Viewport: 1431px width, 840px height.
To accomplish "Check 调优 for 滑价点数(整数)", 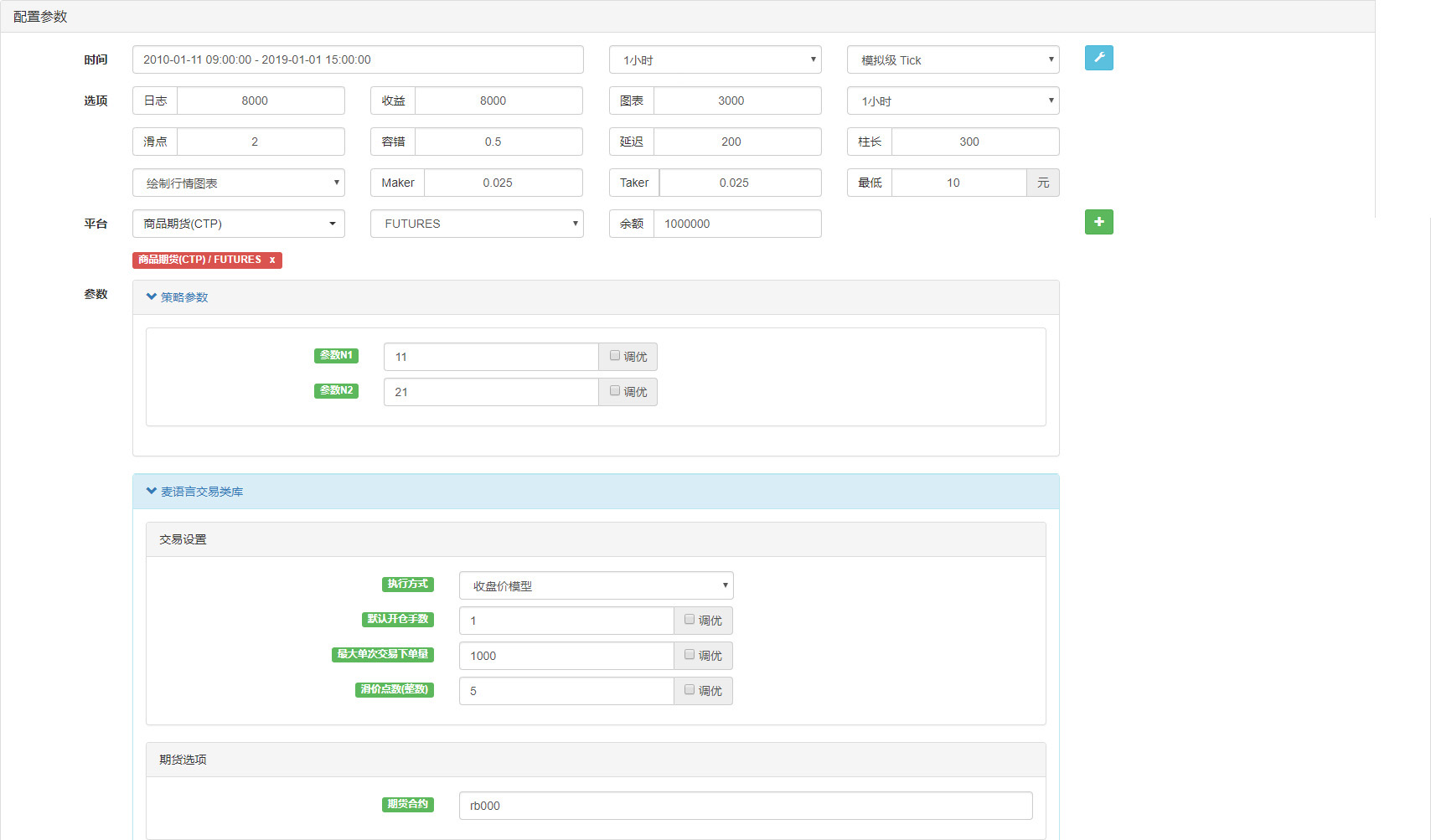I will (690, 690).
